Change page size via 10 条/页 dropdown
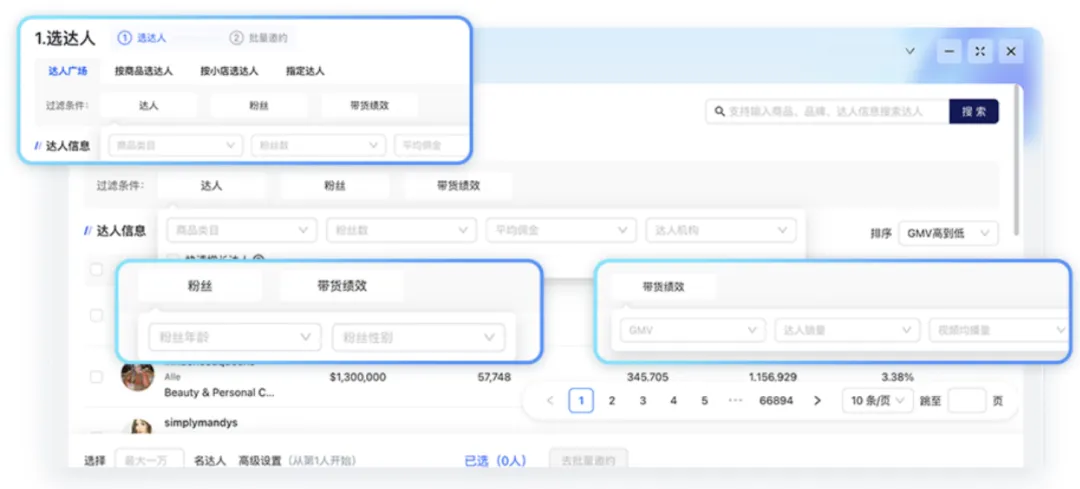This screenshot has height=489, width=1080. [x=878, y=400]
